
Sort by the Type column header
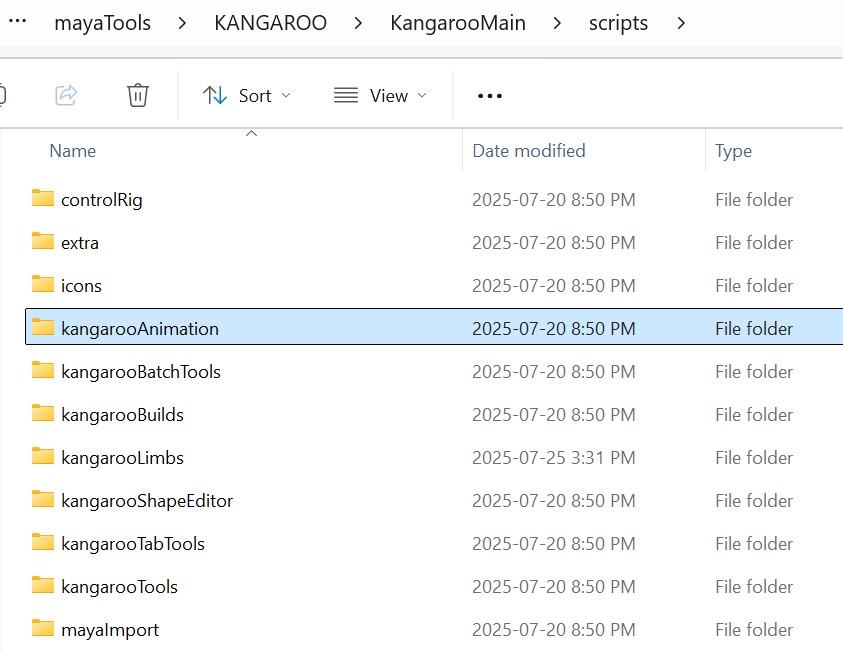[733, 151]
